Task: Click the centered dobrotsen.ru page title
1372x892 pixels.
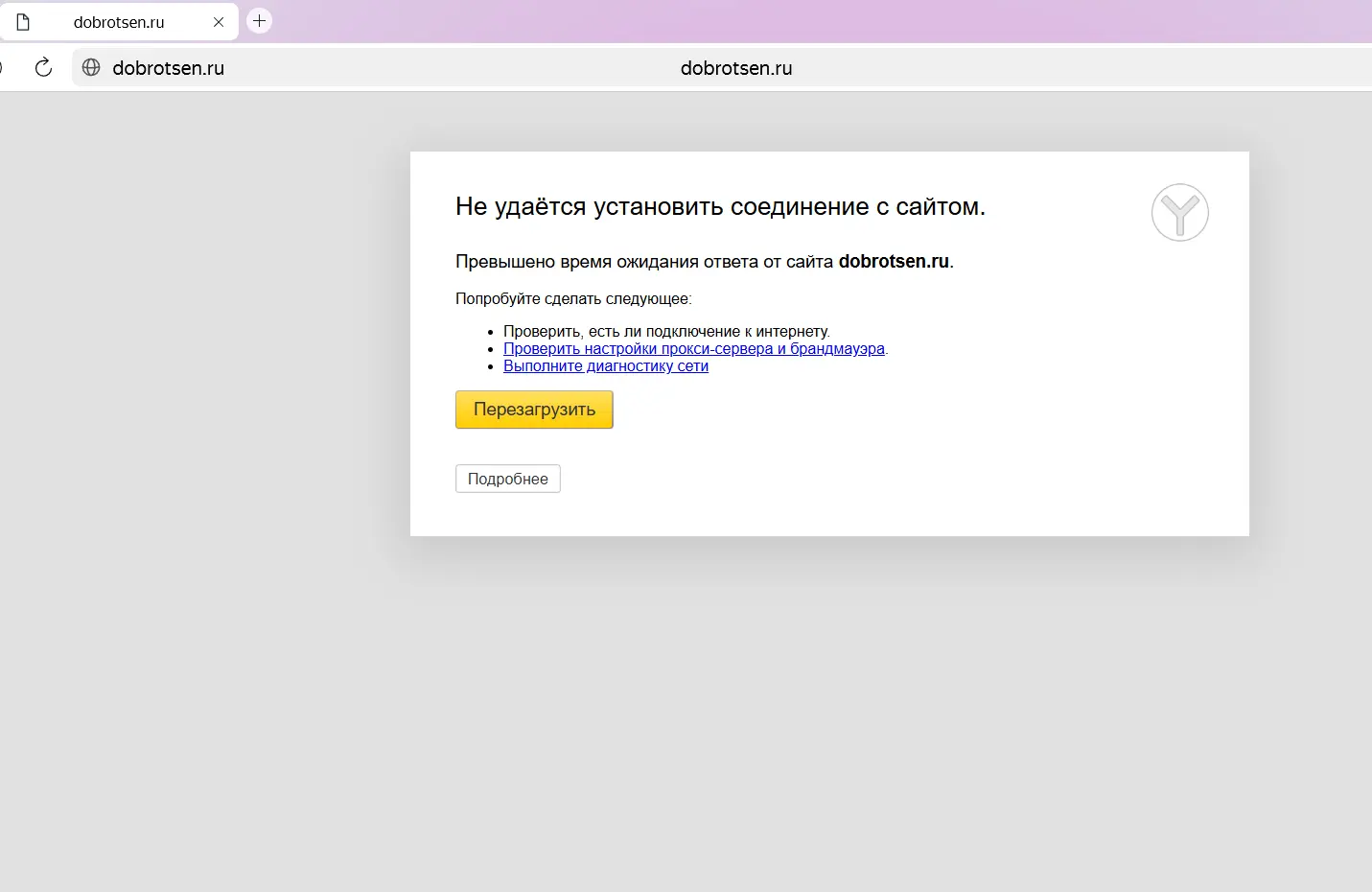Action: [736, 68]
